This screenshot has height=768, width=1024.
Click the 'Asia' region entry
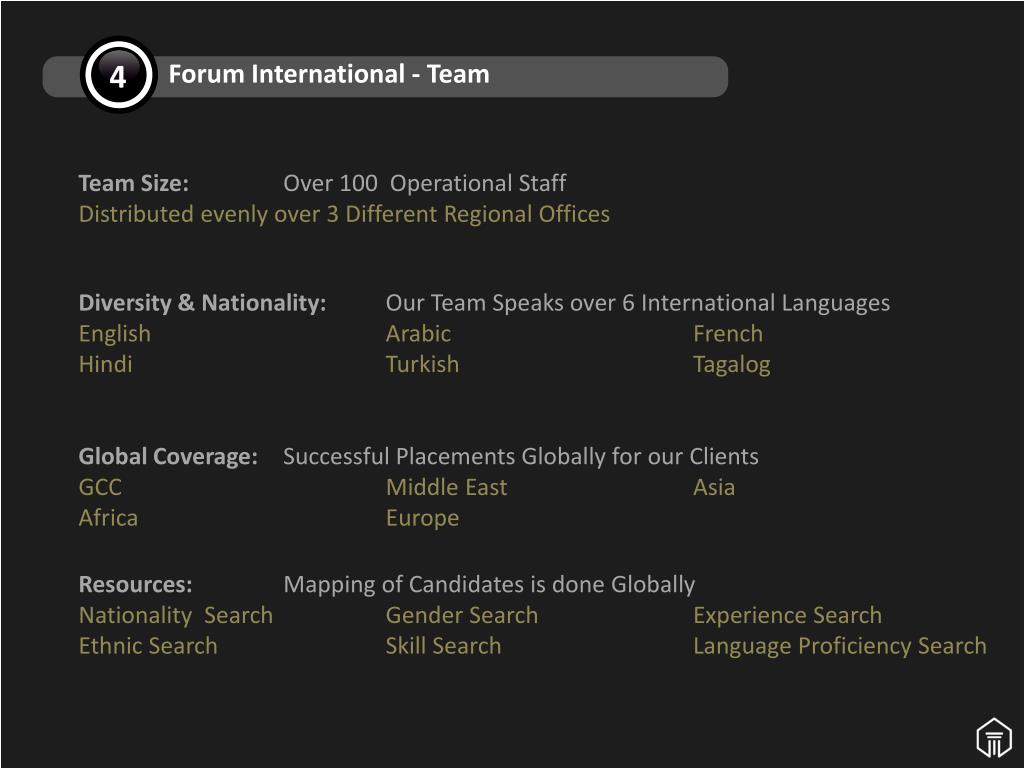[x=714, y=487]
